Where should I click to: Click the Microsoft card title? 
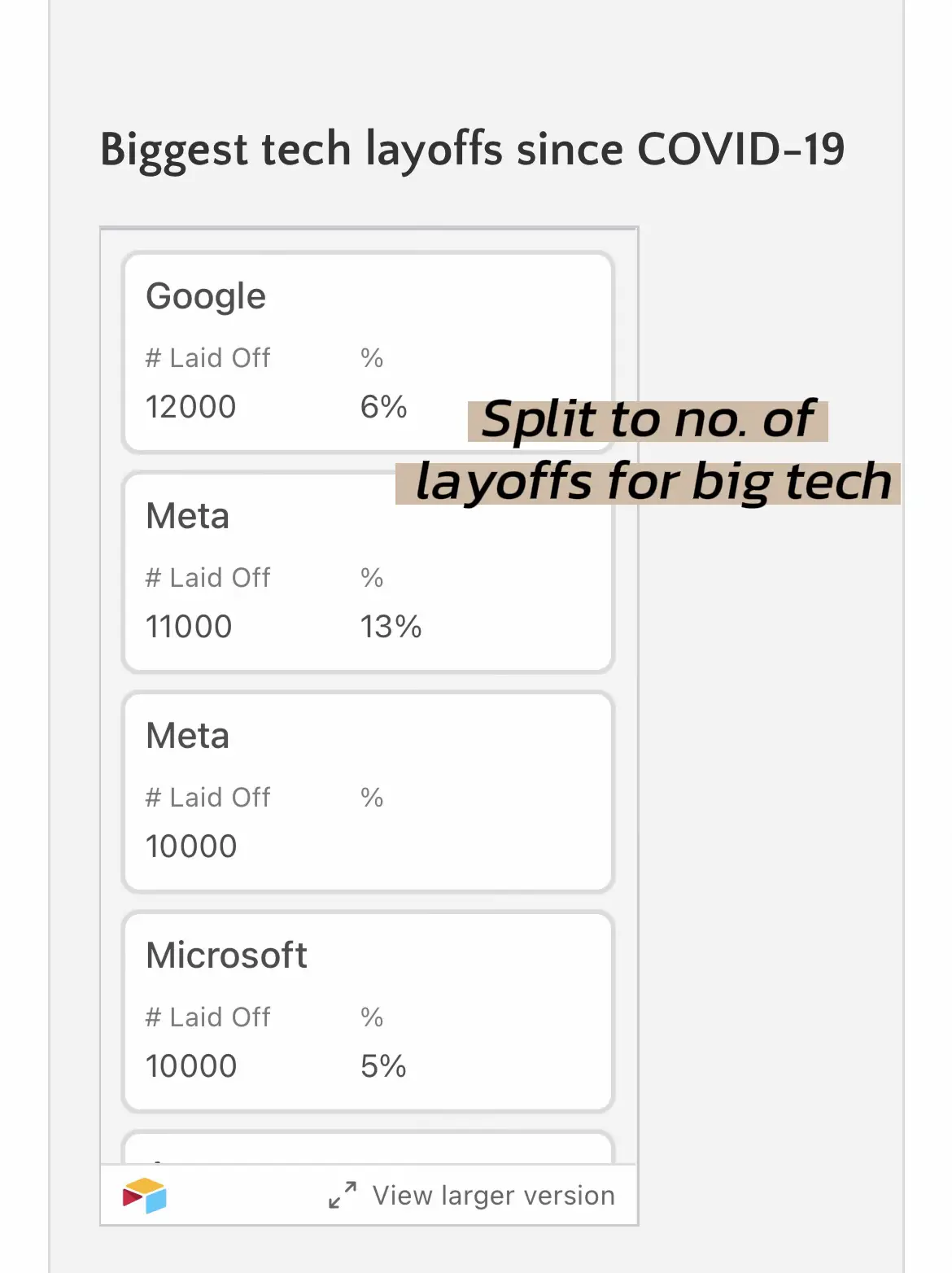(226, 956)
